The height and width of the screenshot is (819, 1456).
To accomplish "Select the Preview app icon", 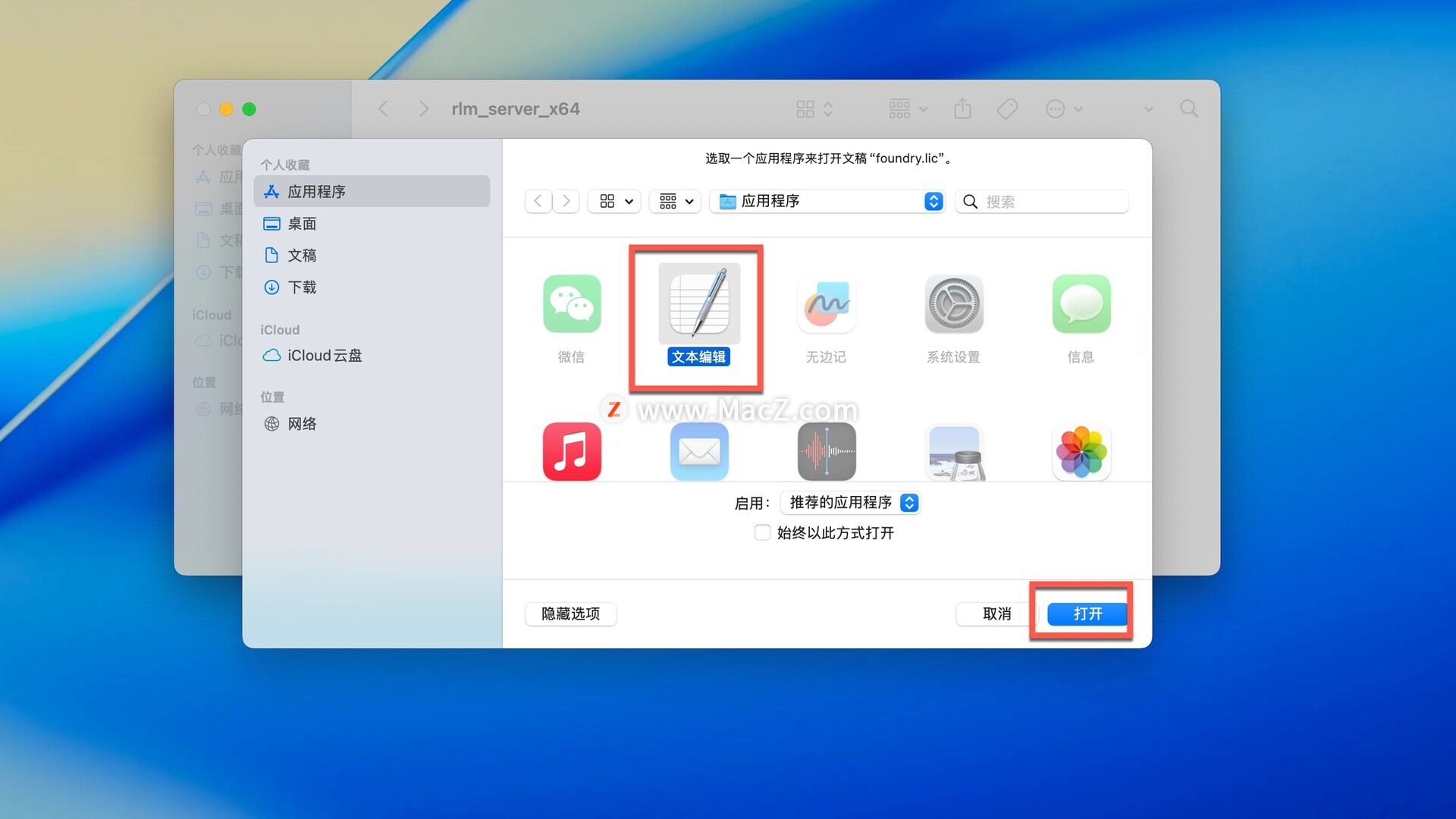I will (954, 452).
